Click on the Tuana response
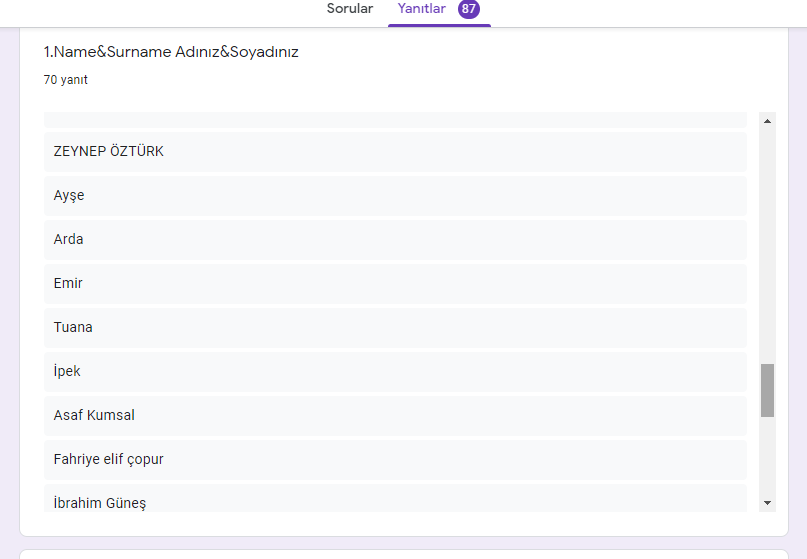This screenshot has height=559, width=807. coord(395,328)
